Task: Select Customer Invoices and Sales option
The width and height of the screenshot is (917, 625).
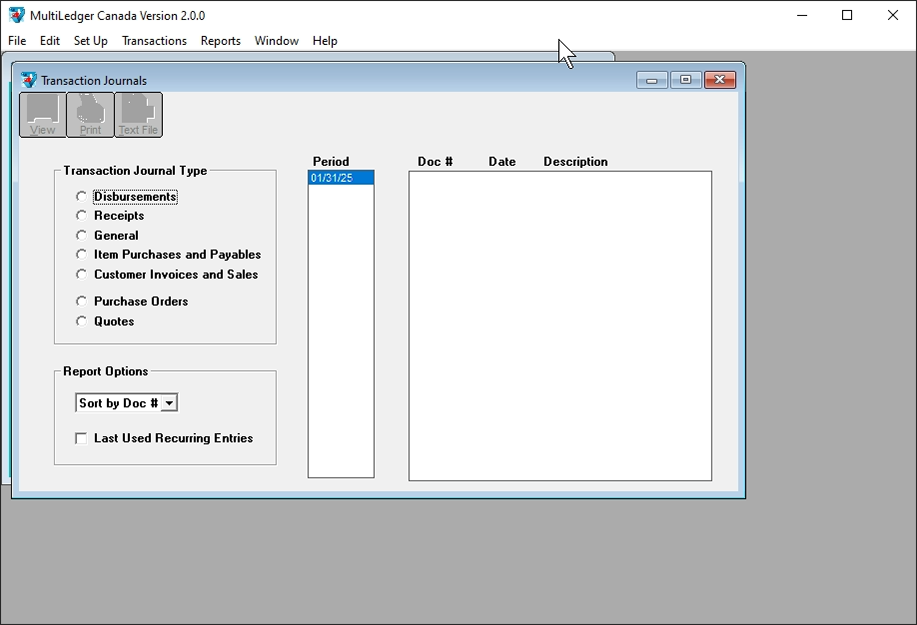Action: tap(82, 274)
